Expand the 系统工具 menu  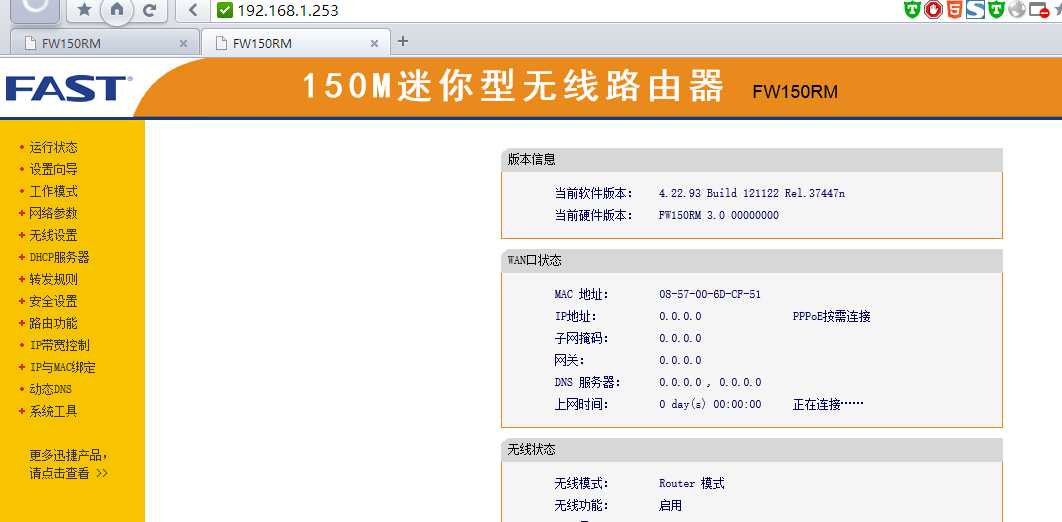[53, 412]
